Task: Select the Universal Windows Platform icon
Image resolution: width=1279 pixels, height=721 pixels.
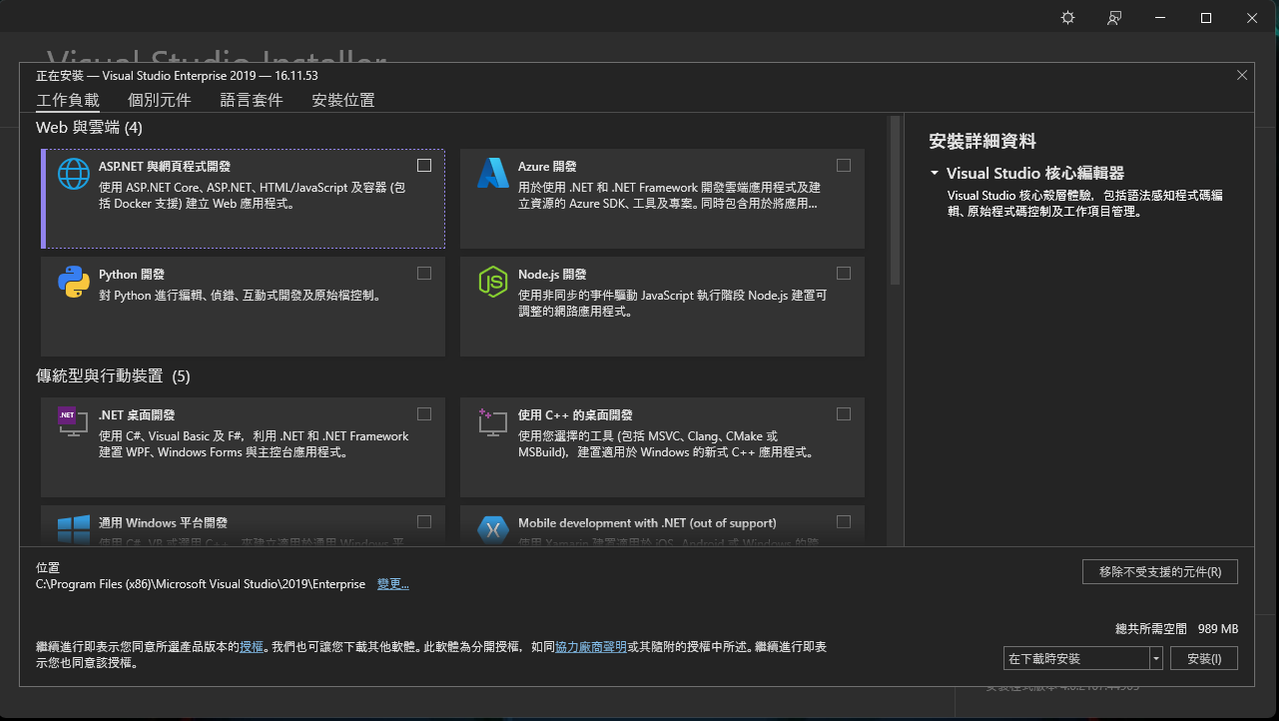Action: coord(73,529)
